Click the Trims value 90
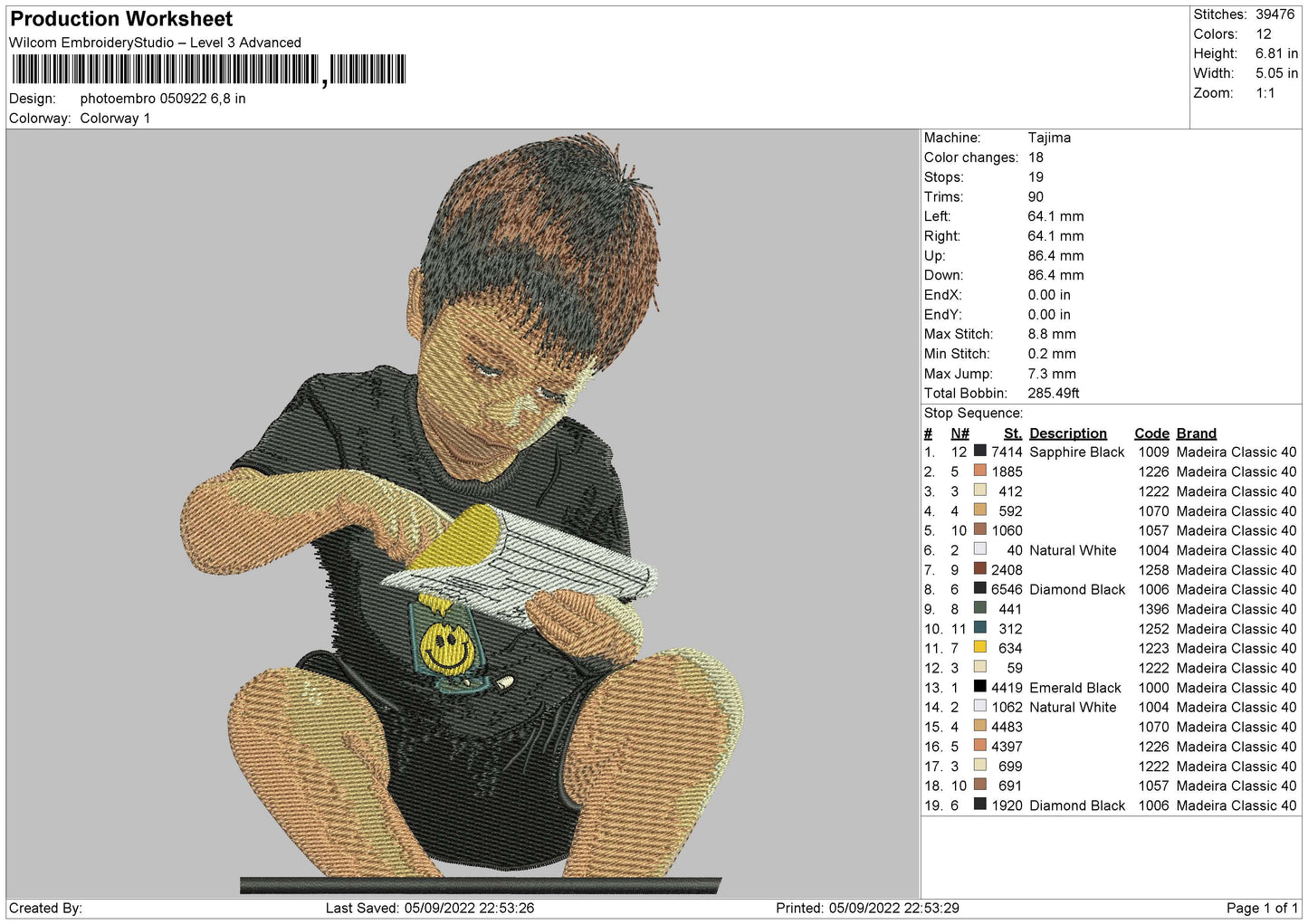Screen dimensions: 1308x924 [x=1036, y=197]
